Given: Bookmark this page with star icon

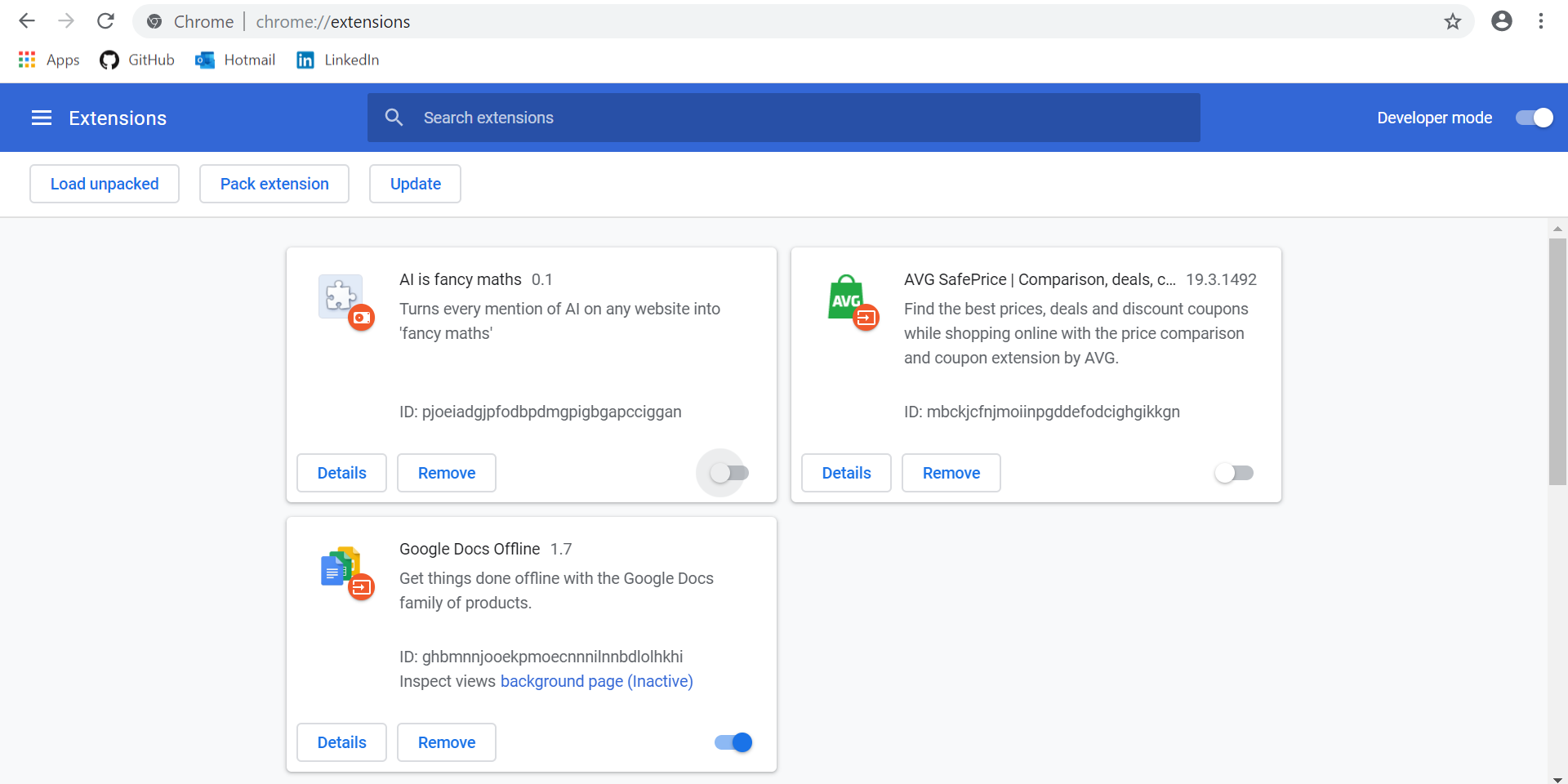Looking at the screenshot, I should click(1452, 21).
